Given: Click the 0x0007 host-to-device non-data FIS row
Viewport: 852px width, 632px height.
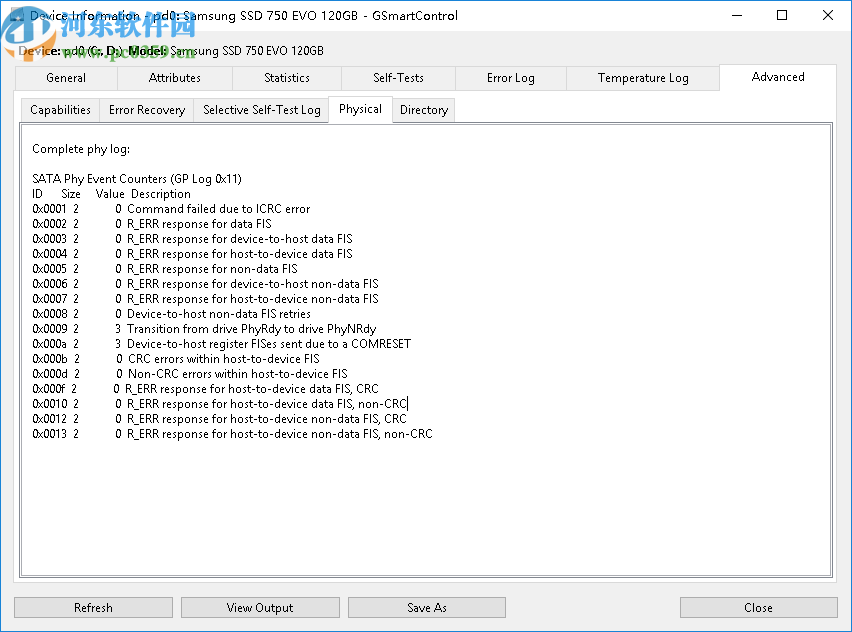Looking at the screenshot, I should (x=205, y=299).
